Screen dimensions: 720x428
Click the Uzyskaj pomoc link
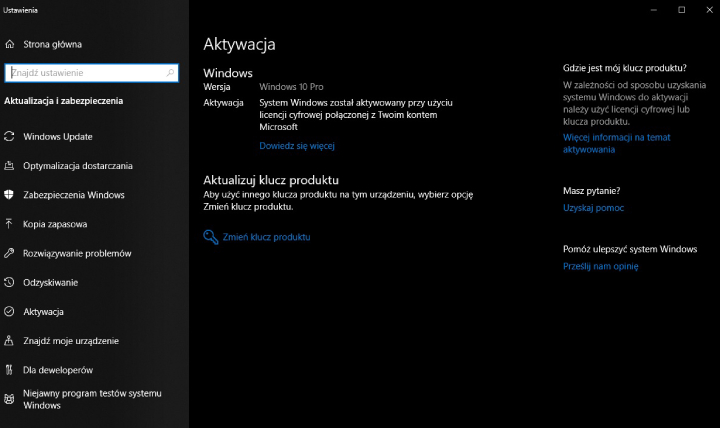click(x=593, y=208)
